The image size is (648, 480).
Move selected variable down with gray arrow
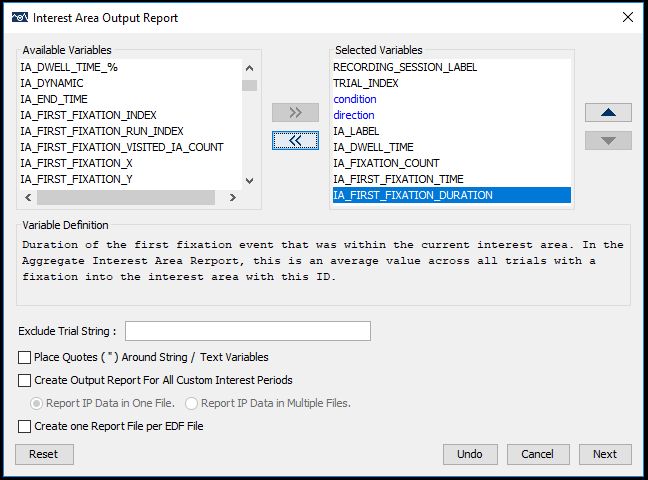click(x=608, y=141)
